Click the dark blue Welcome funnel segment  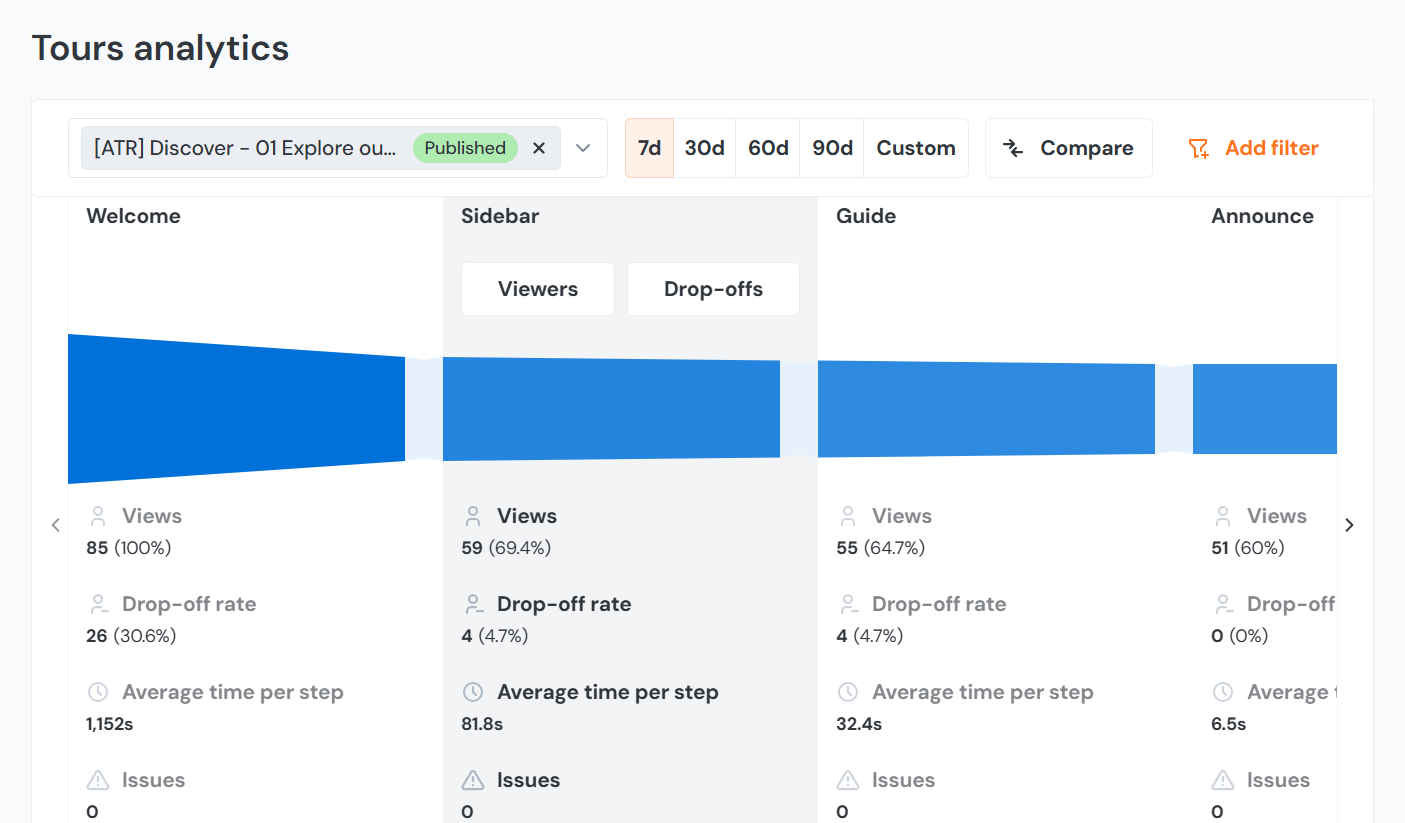pyautogui.click(x=236, y=409)
